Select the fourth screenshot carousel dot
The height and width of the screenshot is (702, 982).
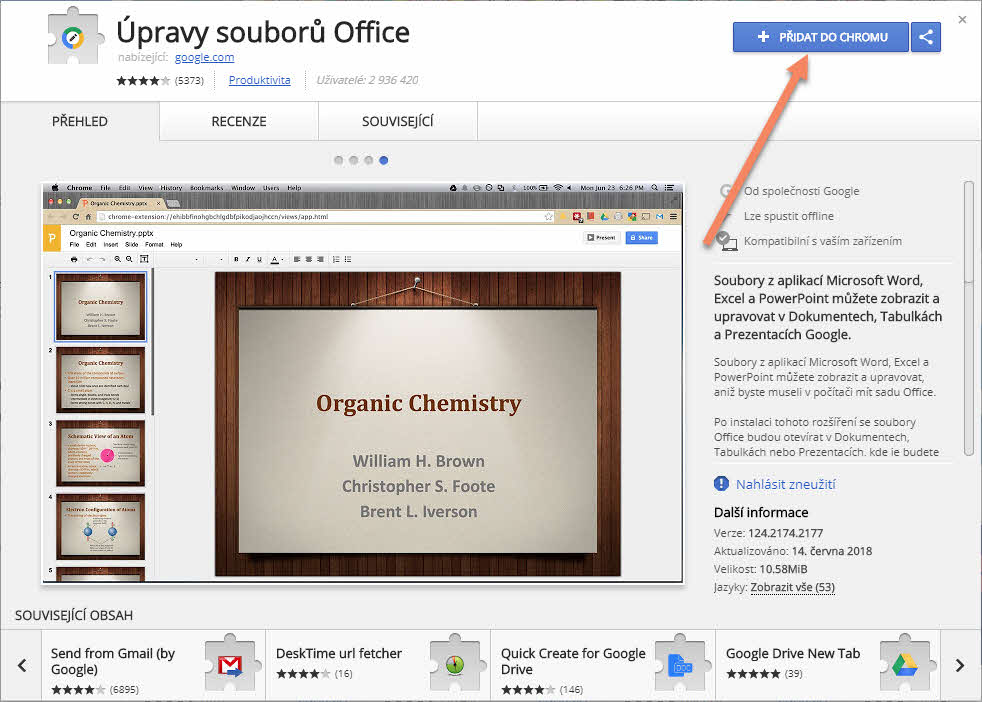384,160
